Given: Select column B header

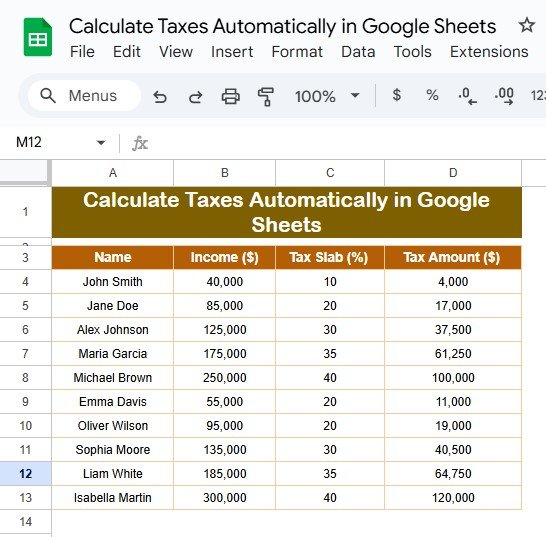Looking at the screenshot, I should click(x=225, y=173).
